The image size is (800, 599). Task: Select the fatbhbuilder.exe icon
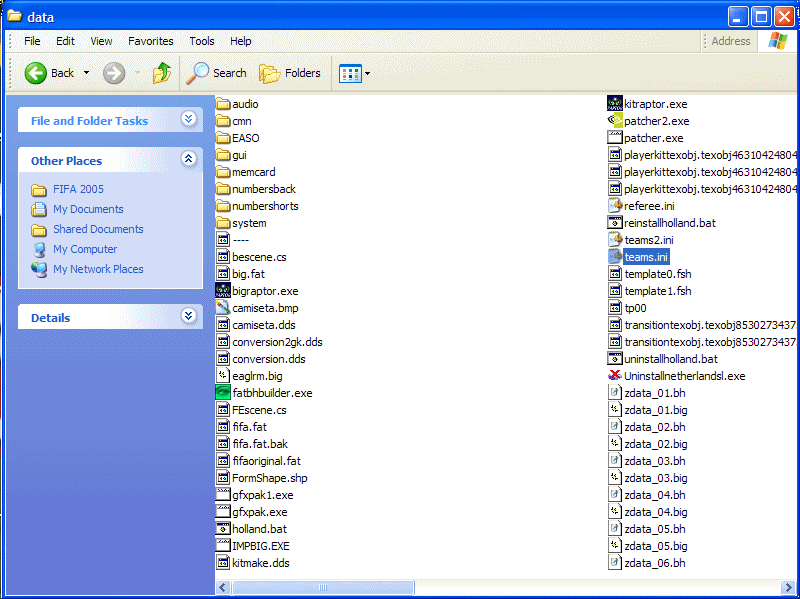coord(223,393)
